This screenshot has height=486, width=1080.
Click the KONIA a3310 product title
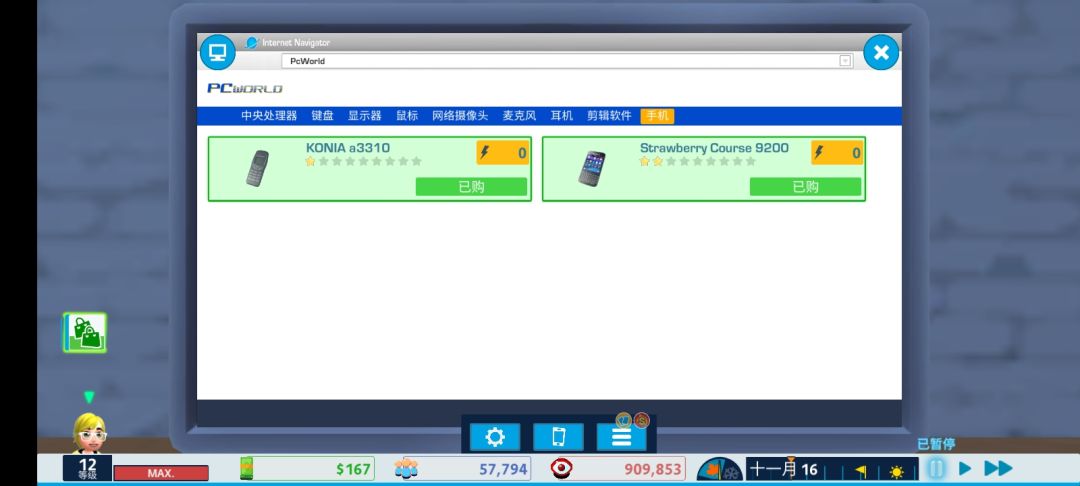(348, 147)
